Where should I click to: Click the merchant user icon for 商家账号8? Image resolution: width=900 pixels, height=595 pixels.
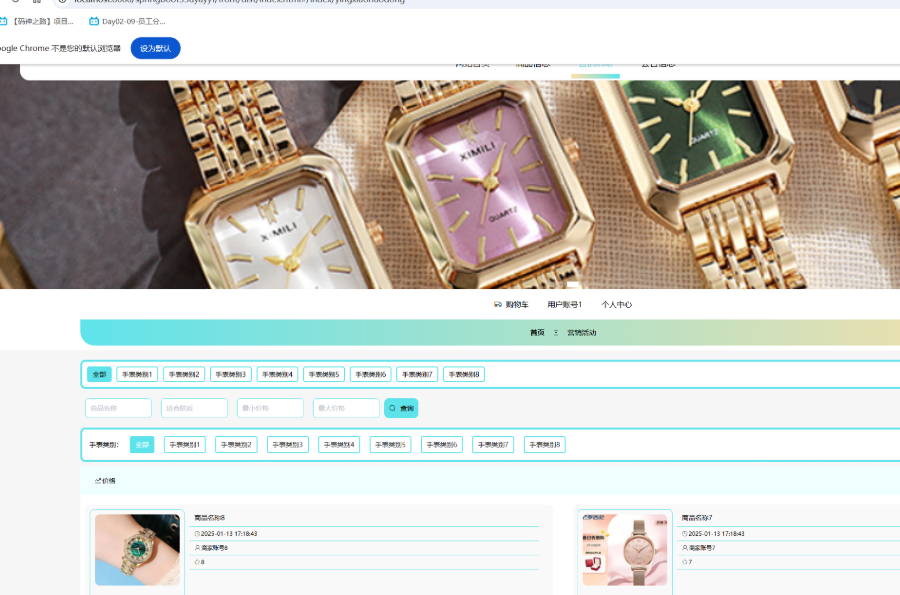point(197,548)
